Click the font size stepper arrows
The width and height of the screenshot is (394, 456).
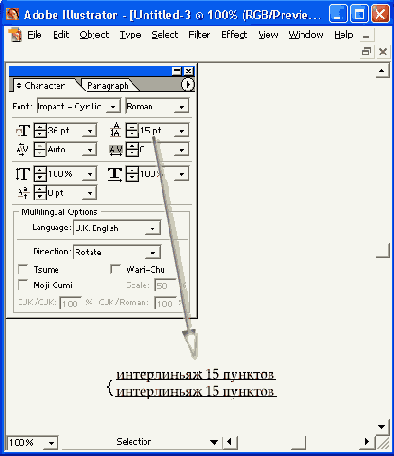(40, 130)
